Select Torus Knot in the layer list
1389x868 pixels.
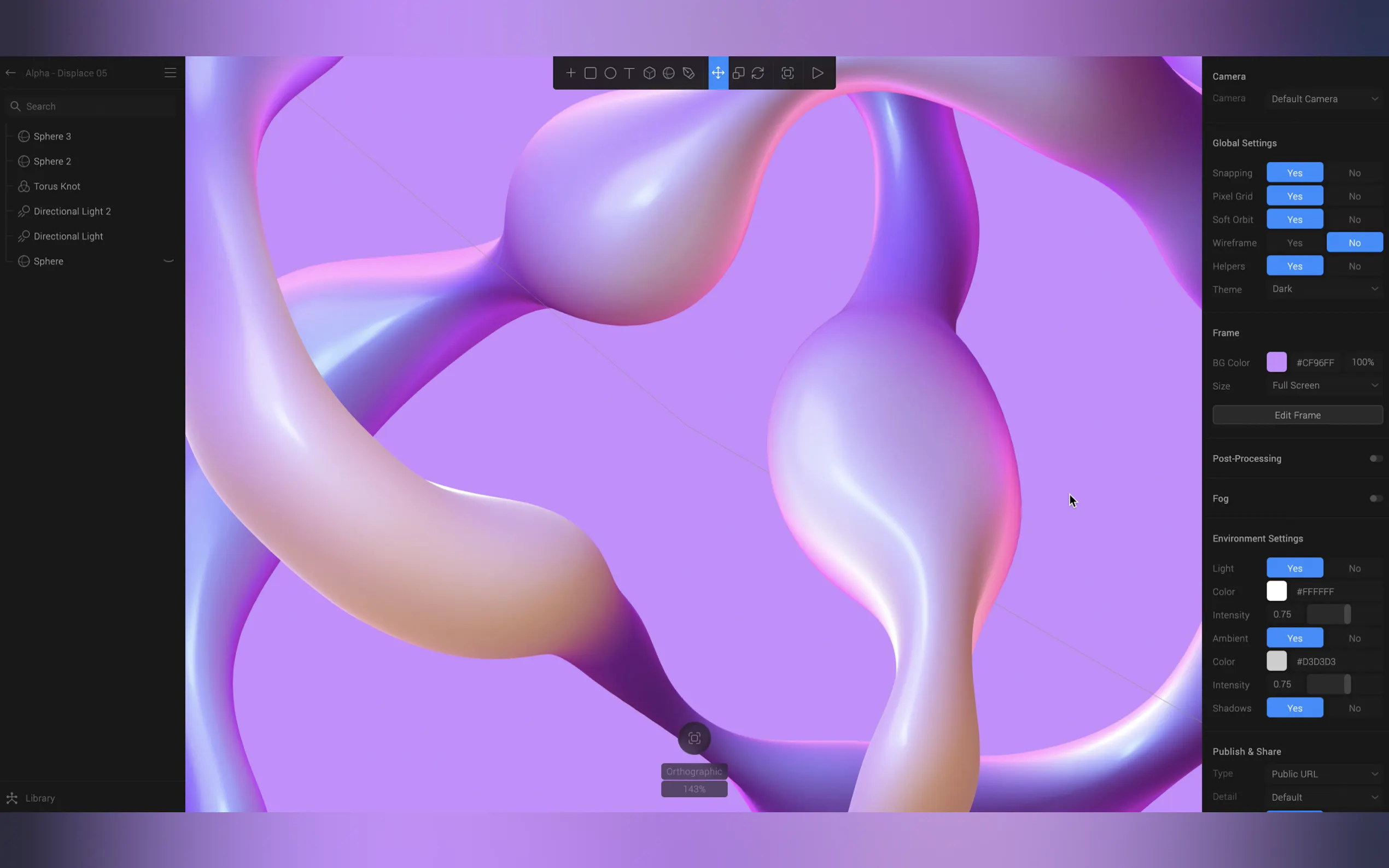point(57,186)
